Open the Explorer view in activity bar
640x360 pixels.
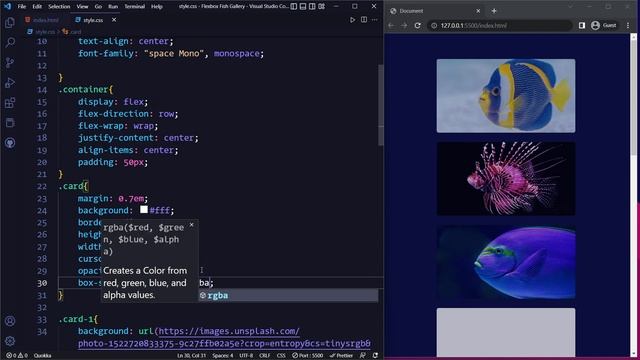[10, 22]
